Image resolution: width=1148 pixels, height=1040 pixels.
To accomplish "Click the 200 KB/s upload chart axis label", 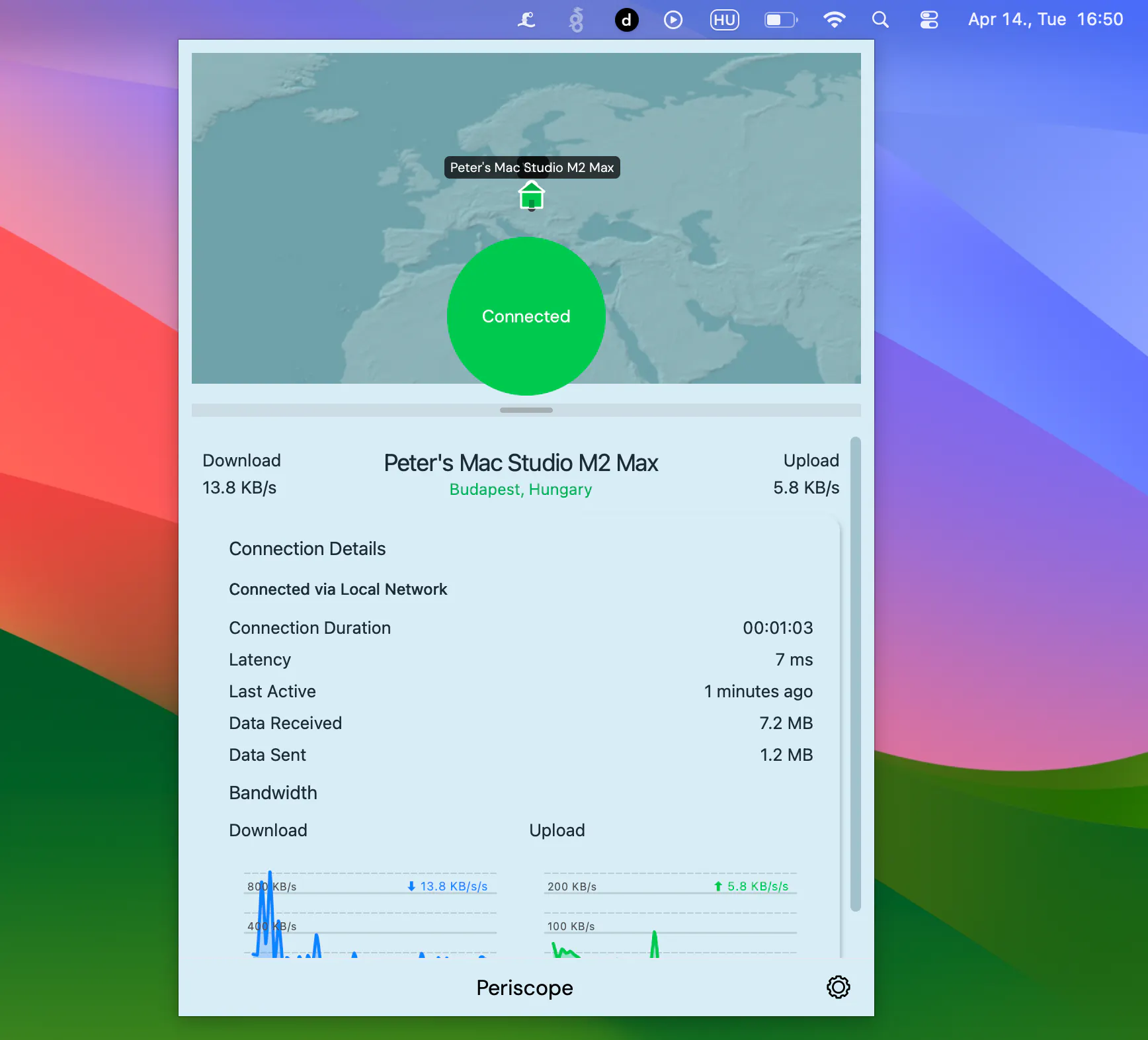I will pos(572,887).
